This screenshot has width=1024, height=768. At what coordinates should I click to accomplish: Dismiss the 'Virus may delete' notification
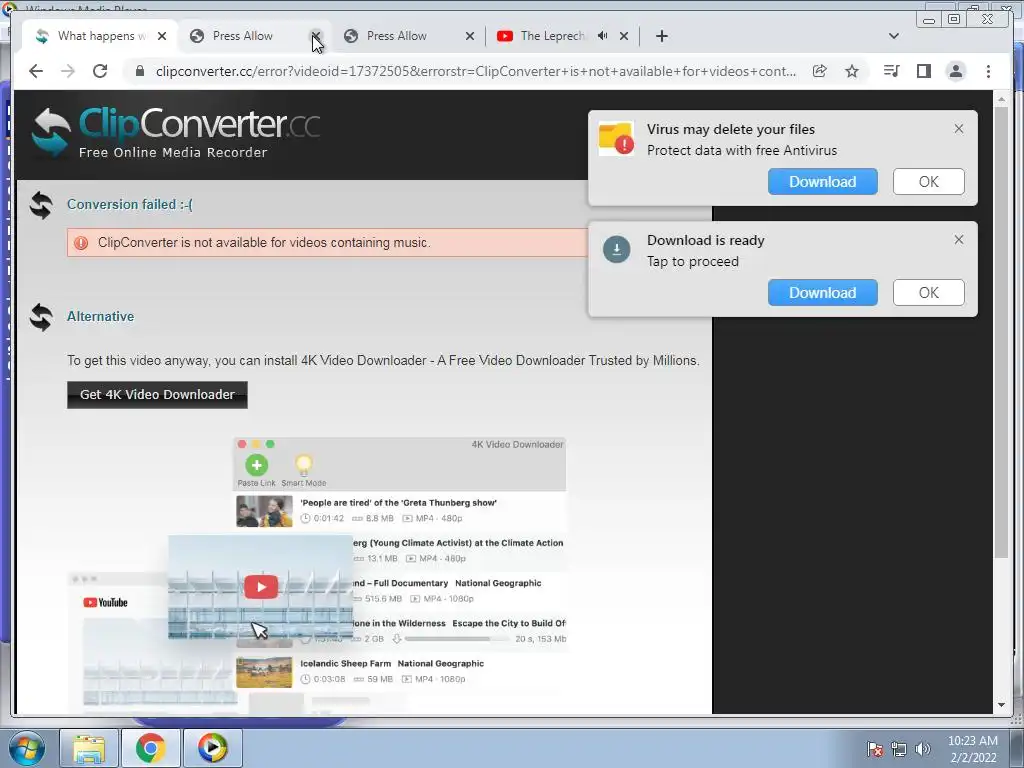[958, 129]
